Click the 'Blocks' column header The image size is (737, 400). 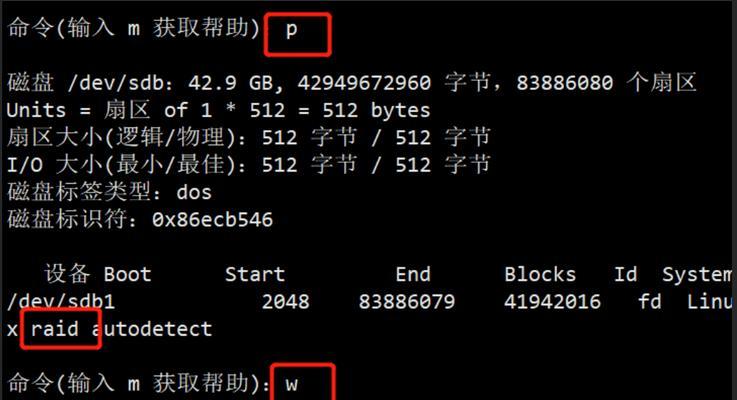click(x=540, y=274)
